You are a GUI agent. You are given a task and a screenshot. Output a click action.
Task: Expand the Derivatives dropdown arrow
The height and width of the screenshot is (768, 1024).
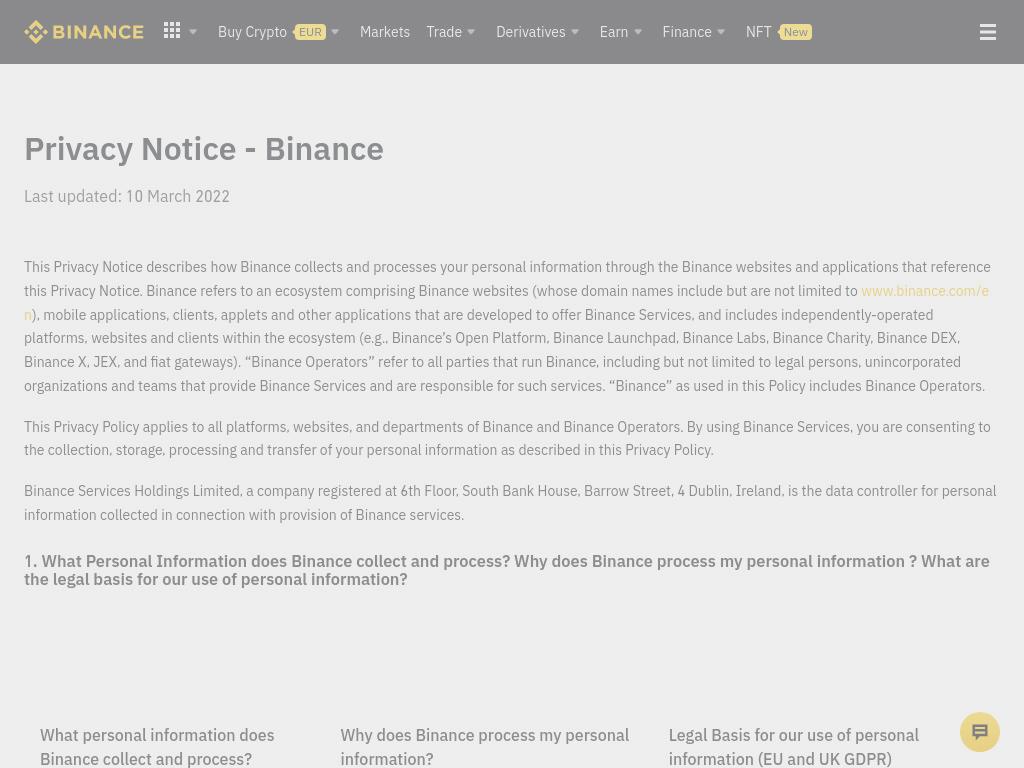575,32
